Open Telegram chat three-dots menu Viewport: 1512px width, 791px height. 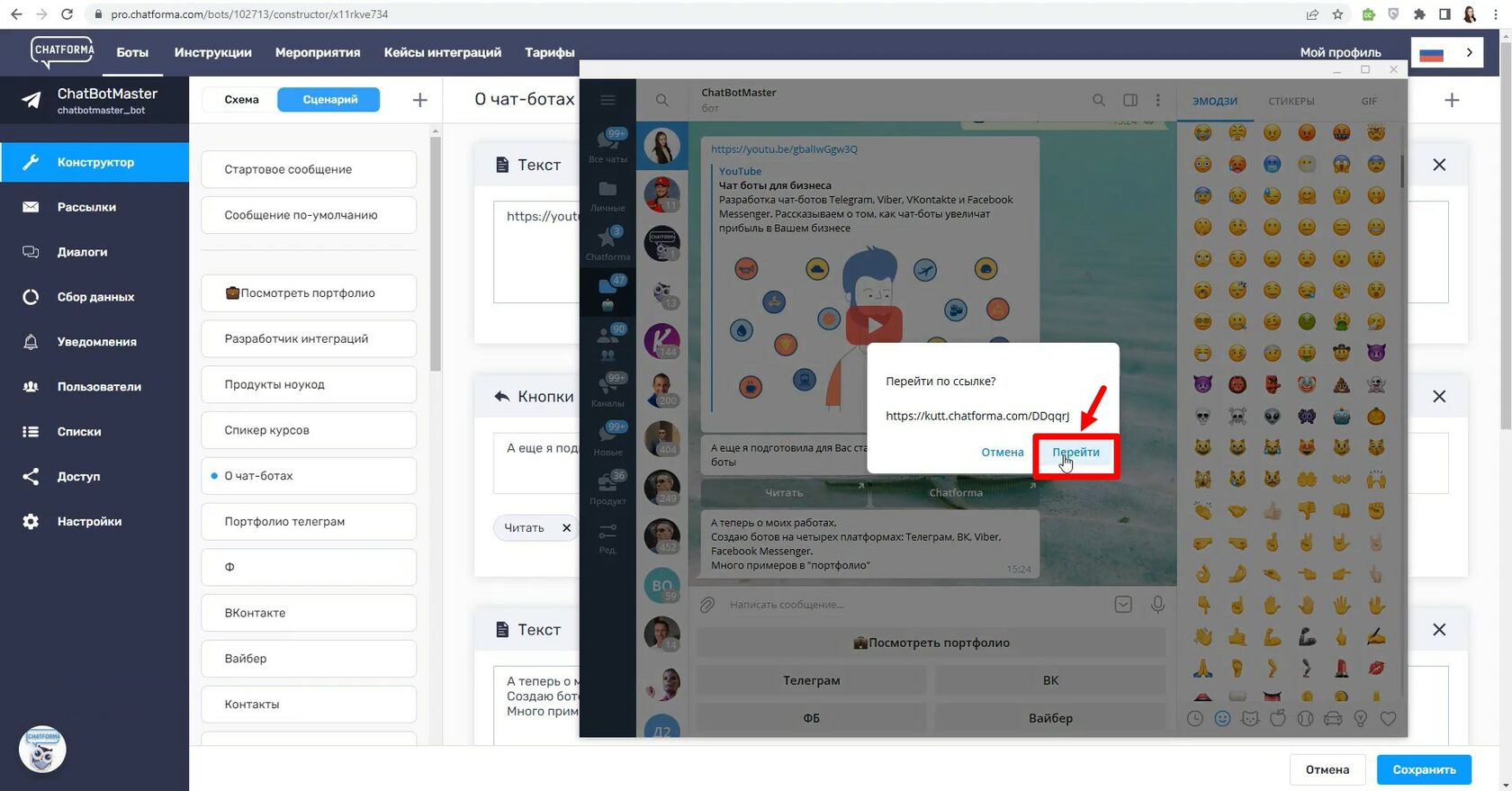[x=1158, y=100]
